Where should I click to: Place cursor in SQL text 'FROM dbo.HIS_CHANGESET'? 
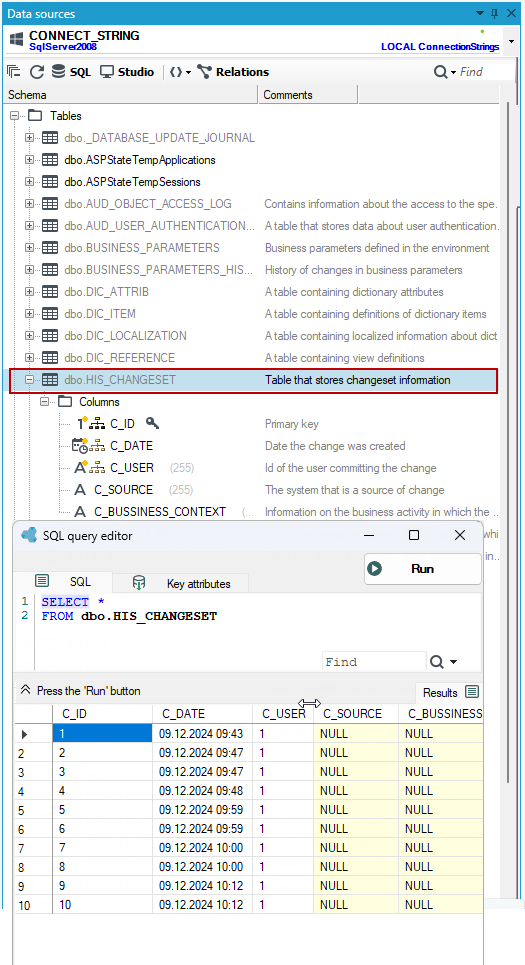pos(129,616)
